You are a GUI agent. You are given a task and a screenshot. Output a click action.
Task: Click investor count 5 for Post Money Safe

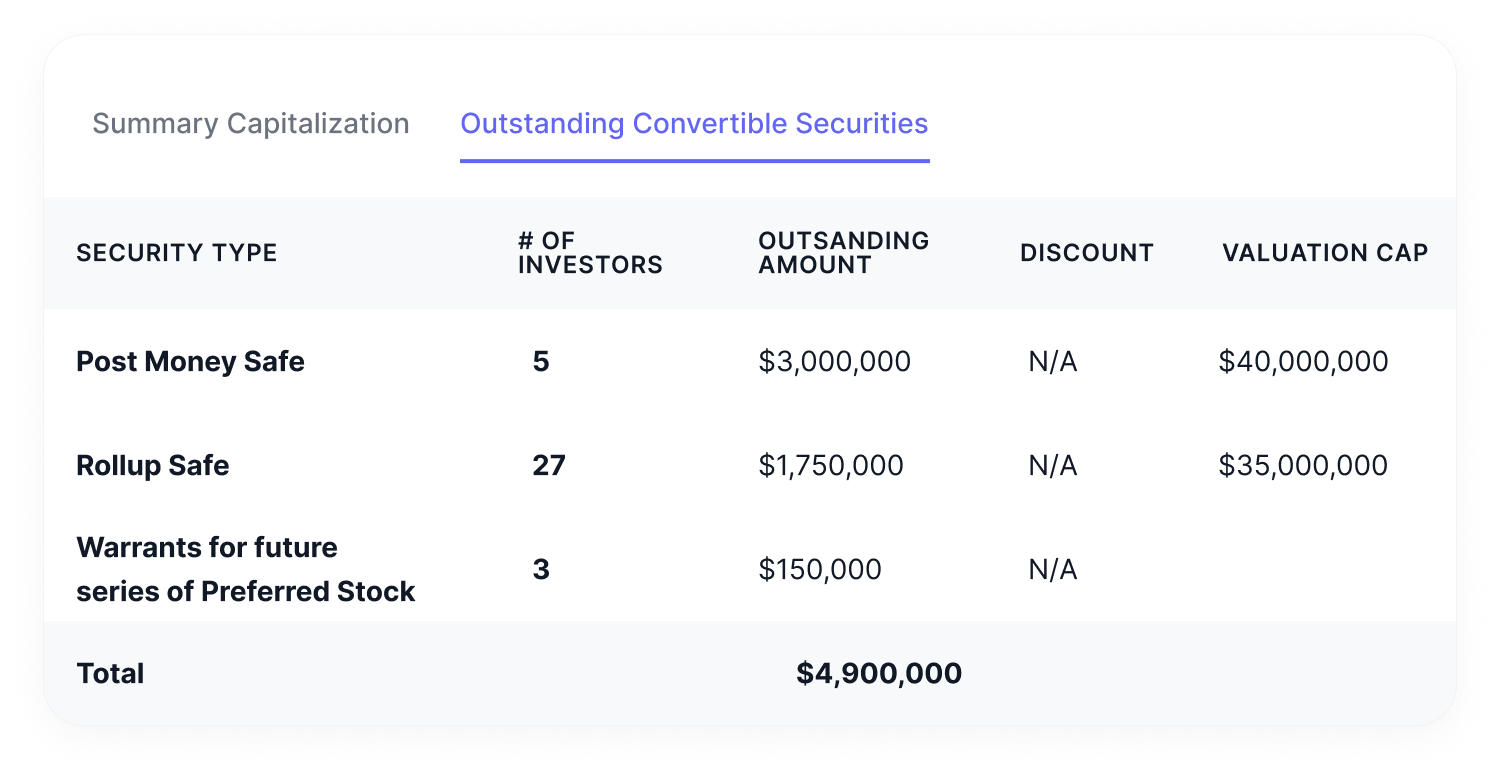pyautogui.click(x=541, y=361)
